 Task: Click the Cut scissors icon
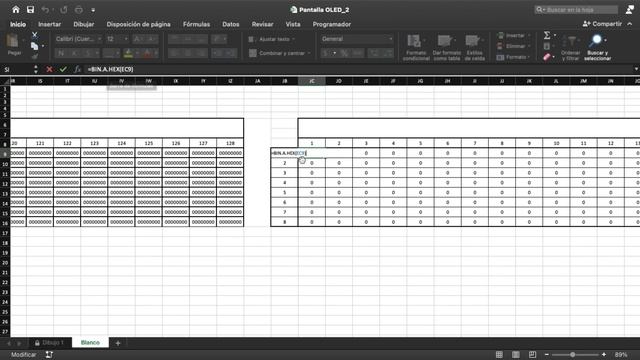pos(35,35)
